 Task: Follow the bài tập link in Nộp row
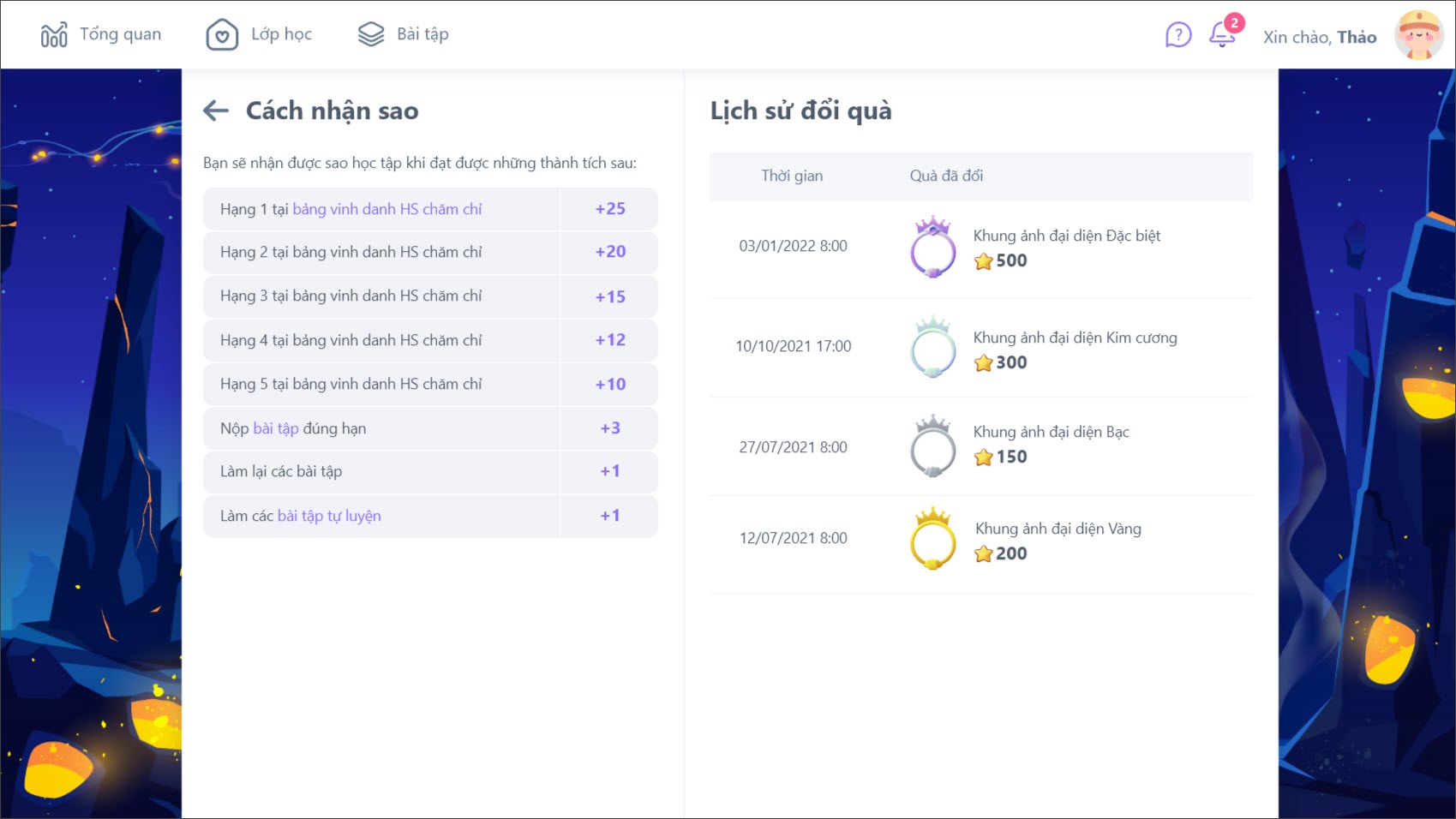[276, 428]
